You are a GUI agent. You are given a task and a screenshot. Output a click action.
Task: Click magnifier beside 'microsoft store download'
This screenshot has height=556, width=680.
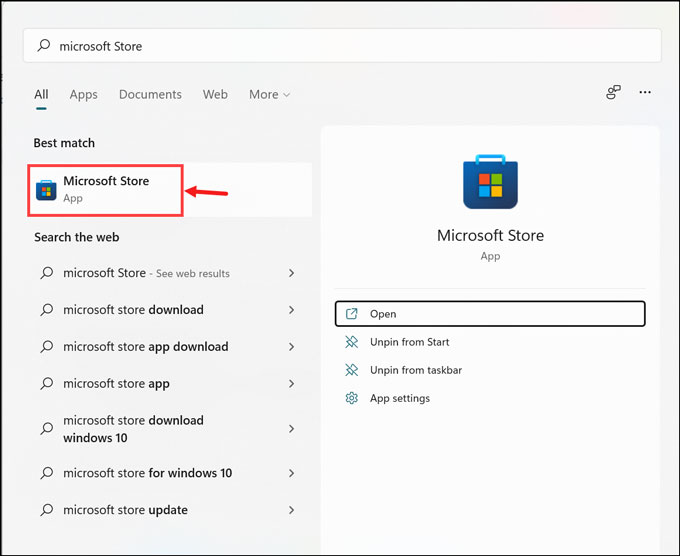[46, 310]
